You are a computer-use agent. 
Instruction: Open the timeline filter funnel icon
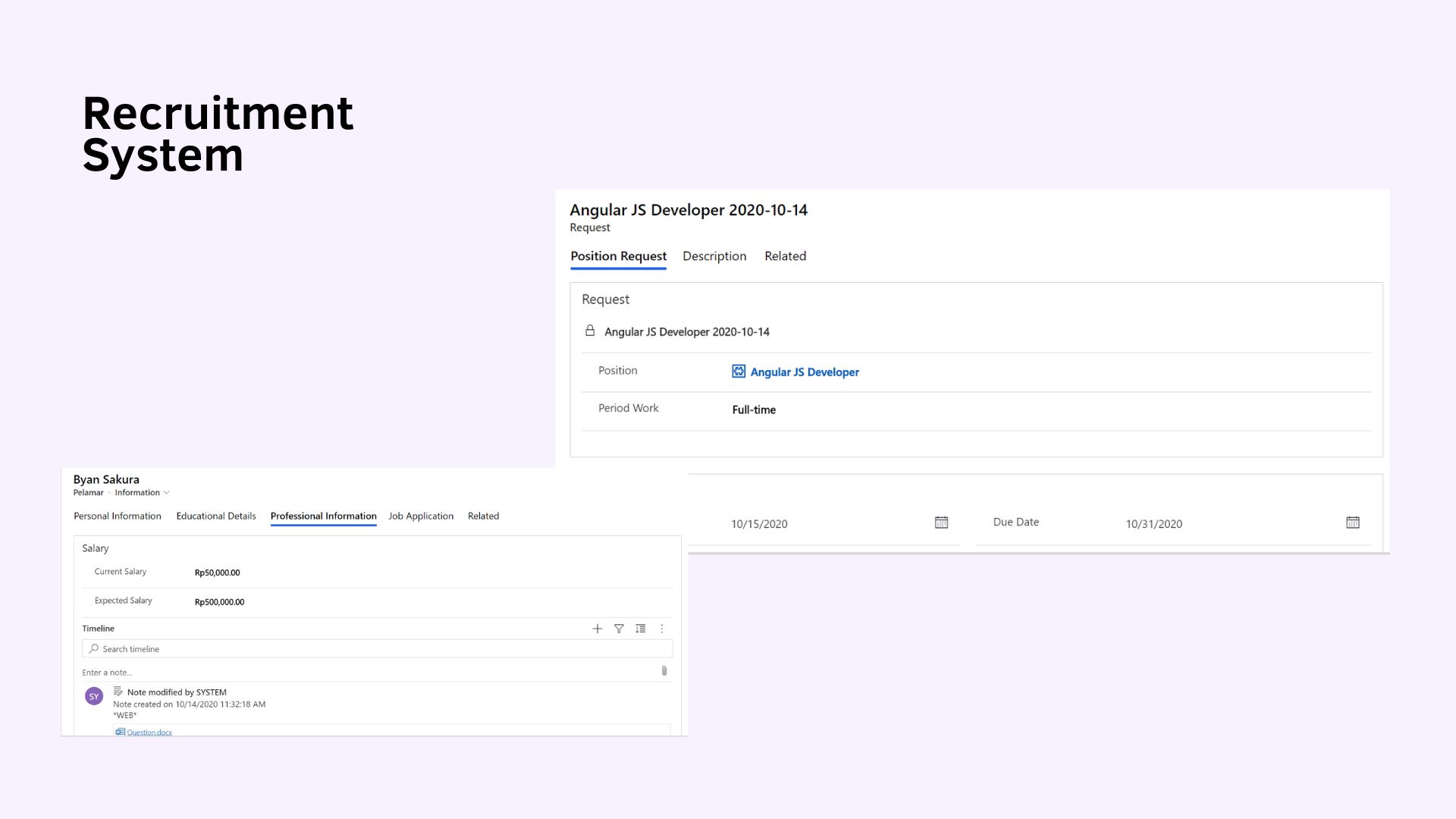coord(619,629)
